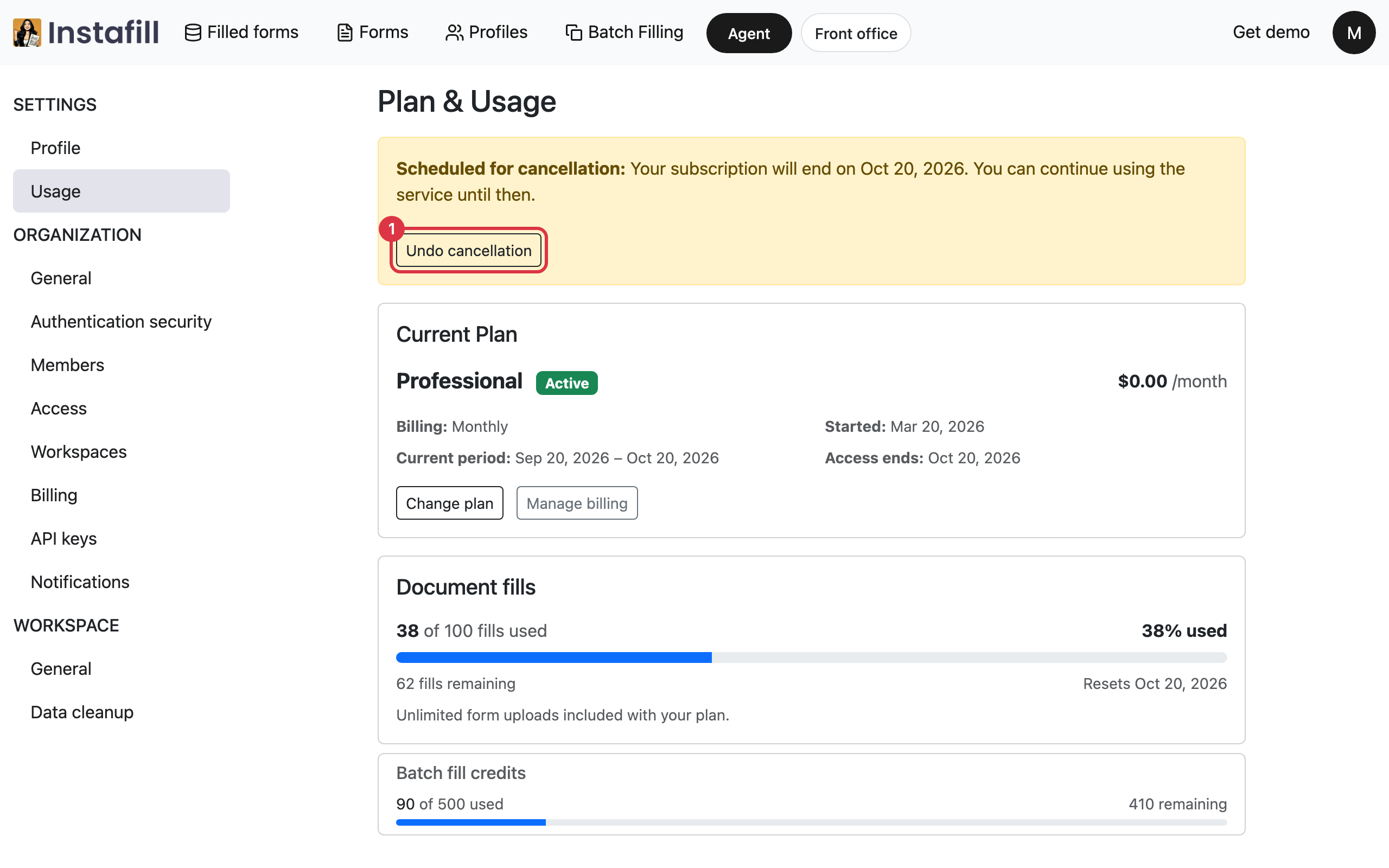Click the Get demo link
The height and width of the screenshot is (868, 1389).
tap(1271, 32)
